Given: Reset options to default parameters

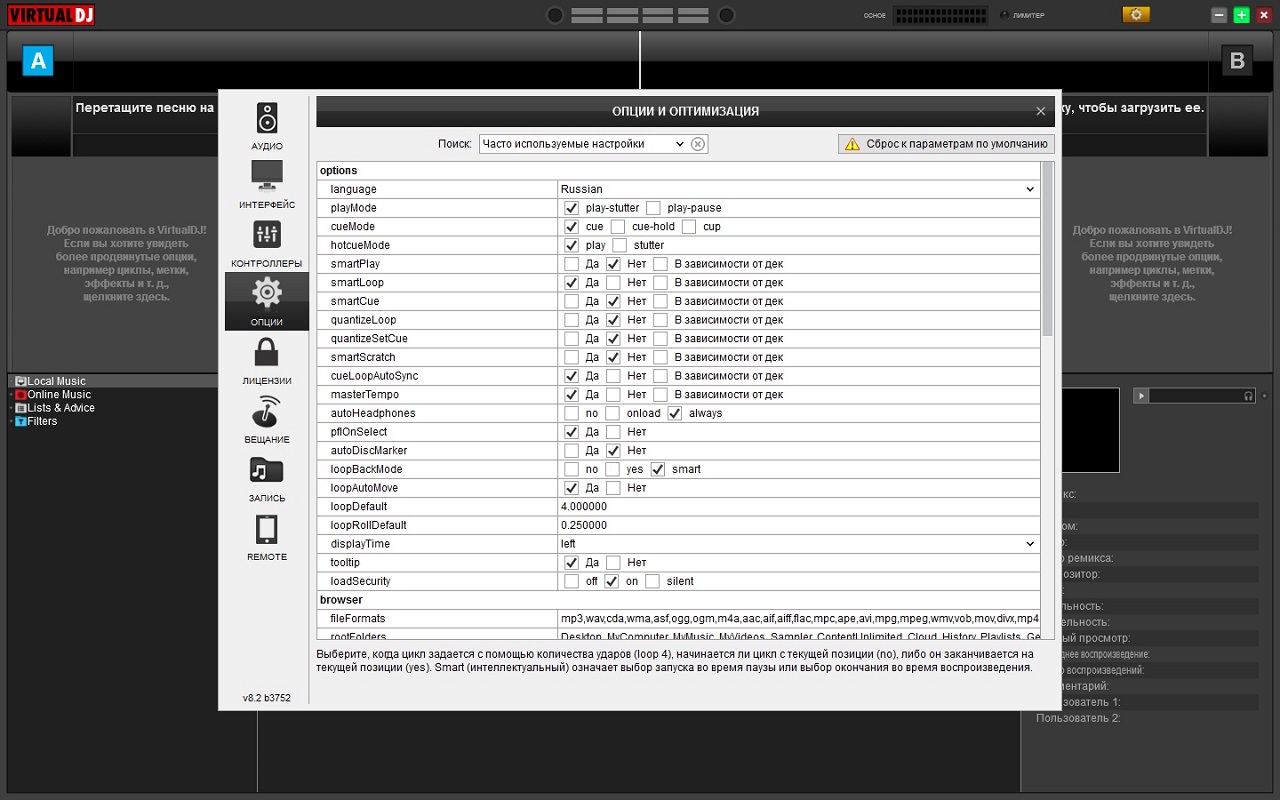Looking at the screenshot, I should point(946,144).
